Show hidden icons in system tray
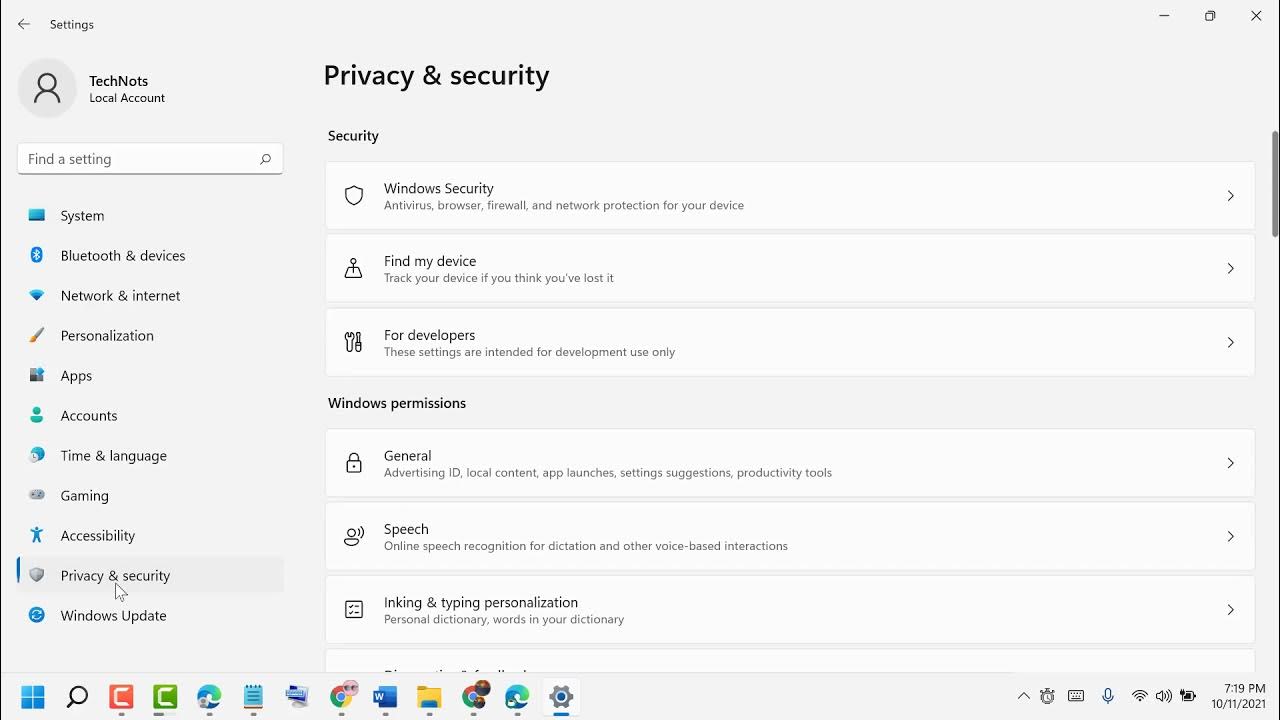 click(x=1023, y=696)
